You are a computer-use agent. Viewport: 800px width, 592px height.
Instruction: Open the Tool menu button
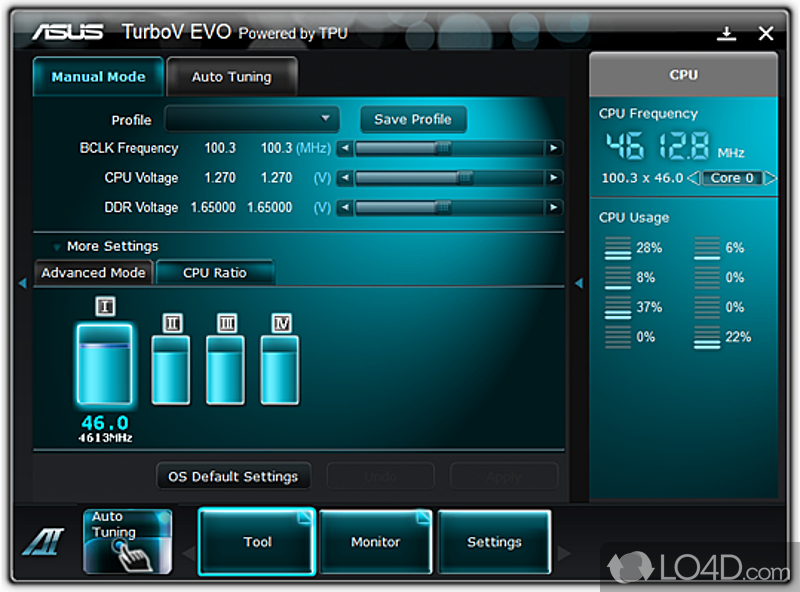click(257, 541)
